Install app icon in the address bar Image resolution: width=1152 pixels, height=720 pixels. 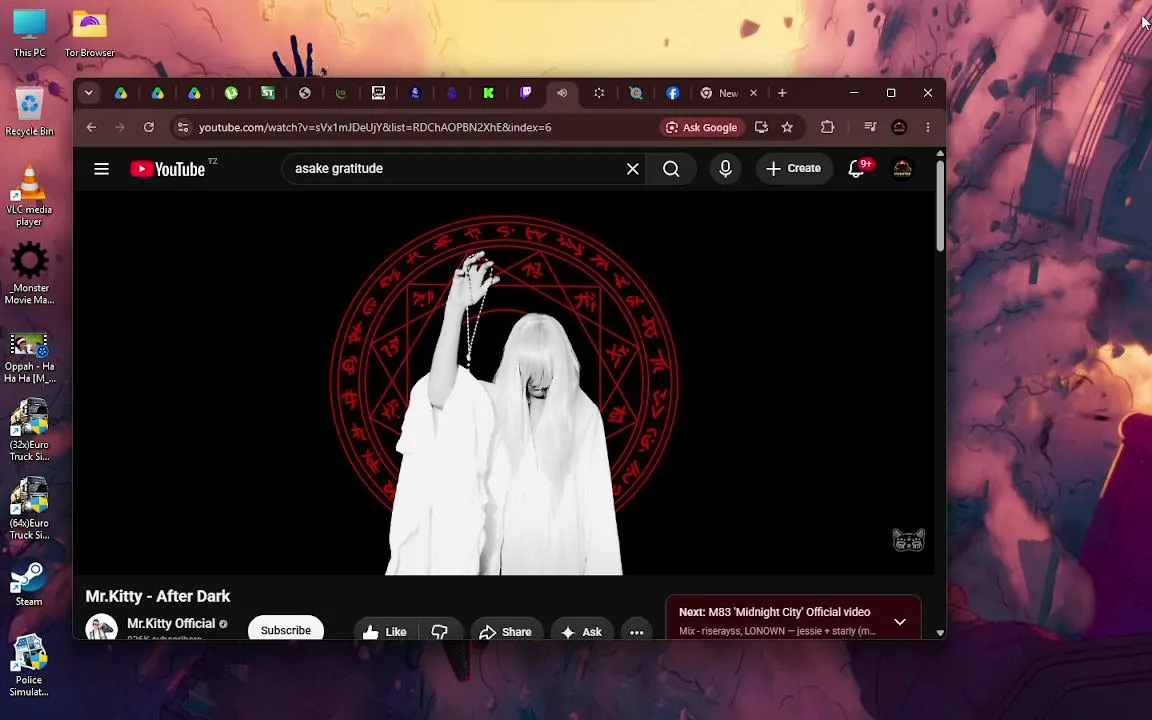click(x=761, y=127)
